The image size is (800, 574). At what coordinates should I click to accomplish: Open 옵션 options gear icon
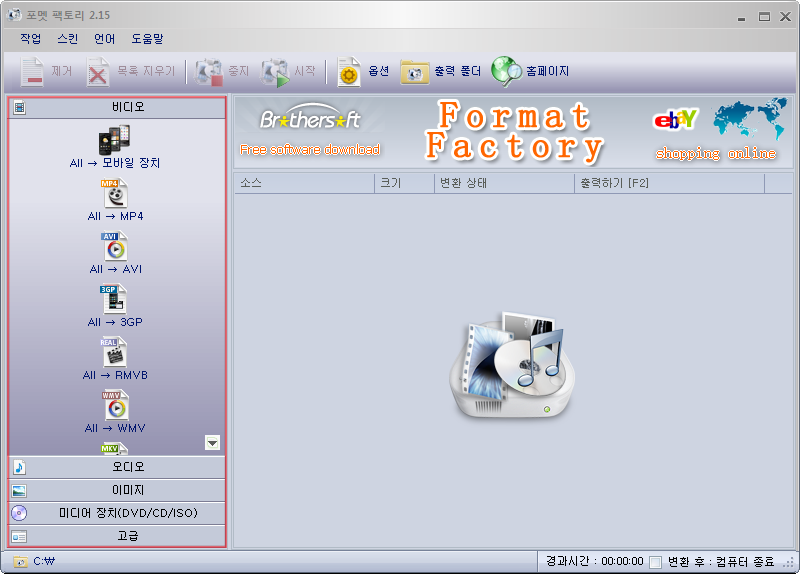click(349, 71)
